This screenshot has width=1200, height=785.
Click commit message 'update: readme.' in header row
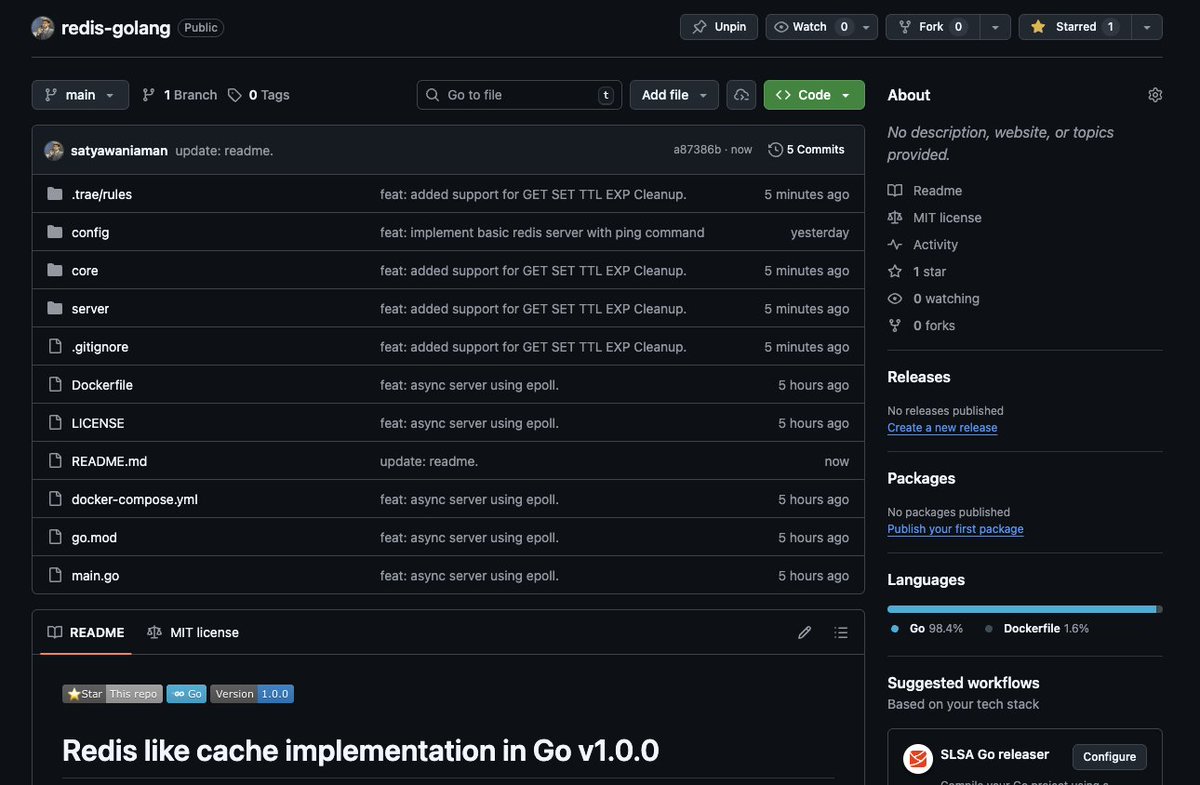click(224, 150)
